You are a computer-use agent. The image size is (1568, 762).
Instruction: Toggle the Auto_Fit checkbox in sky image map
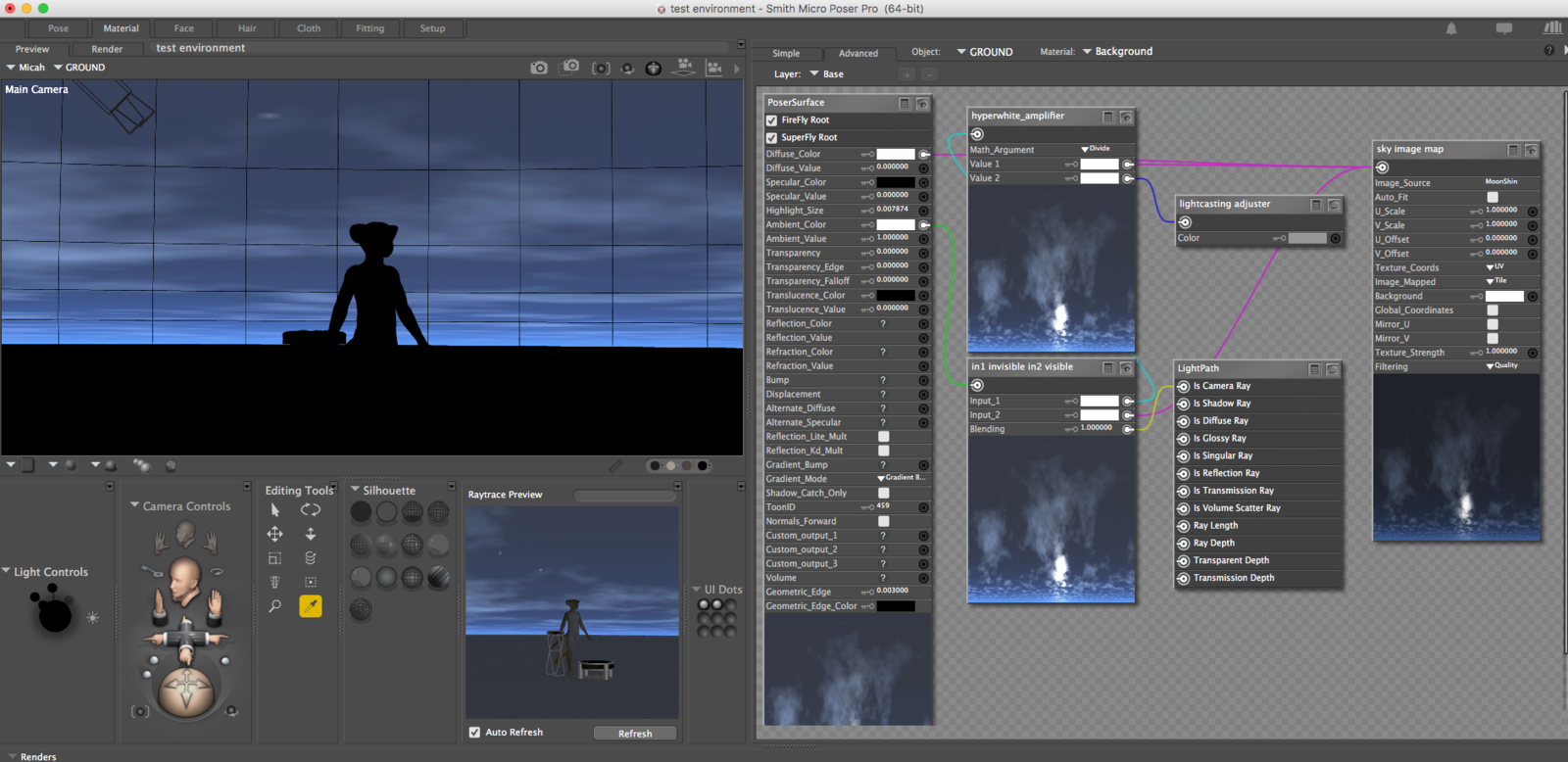point(1493,197)
